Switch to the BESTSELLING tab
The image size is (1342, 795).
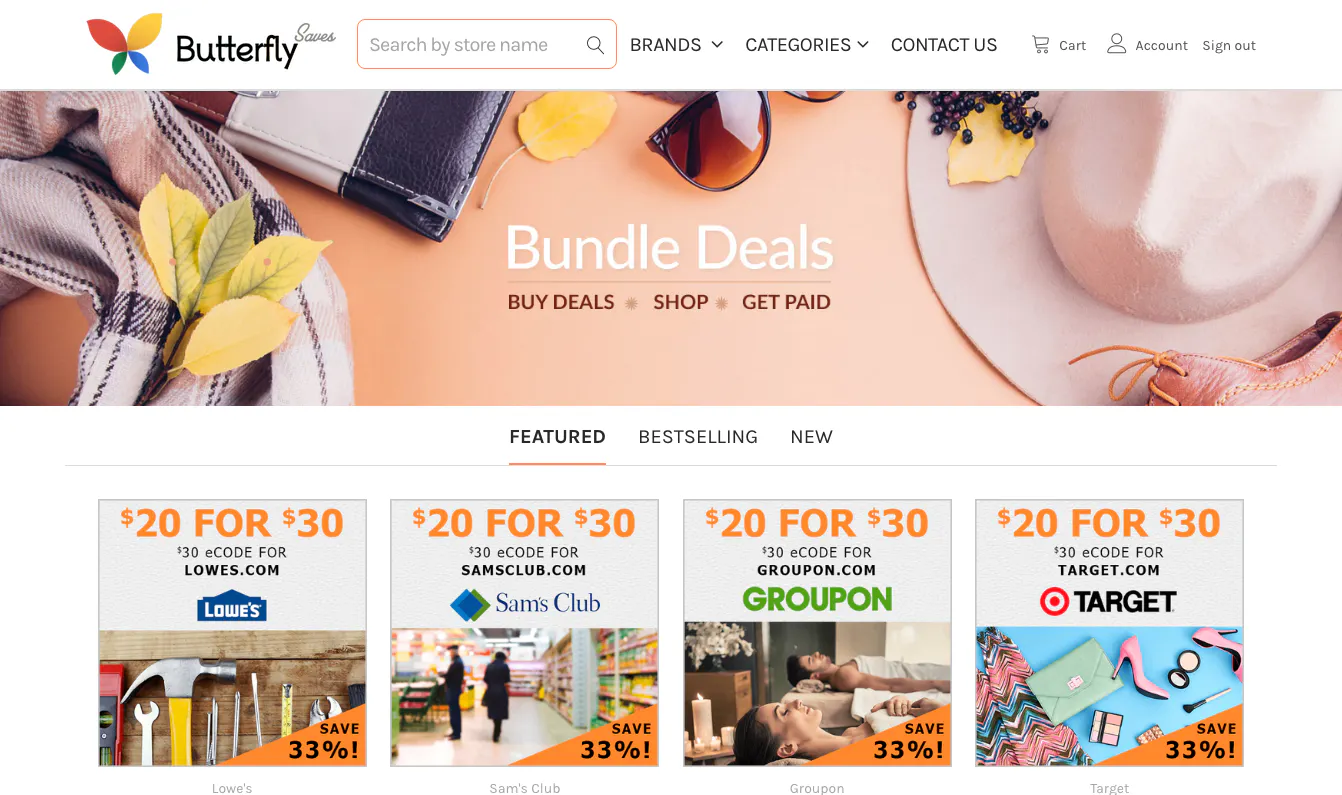coord(698,437)
